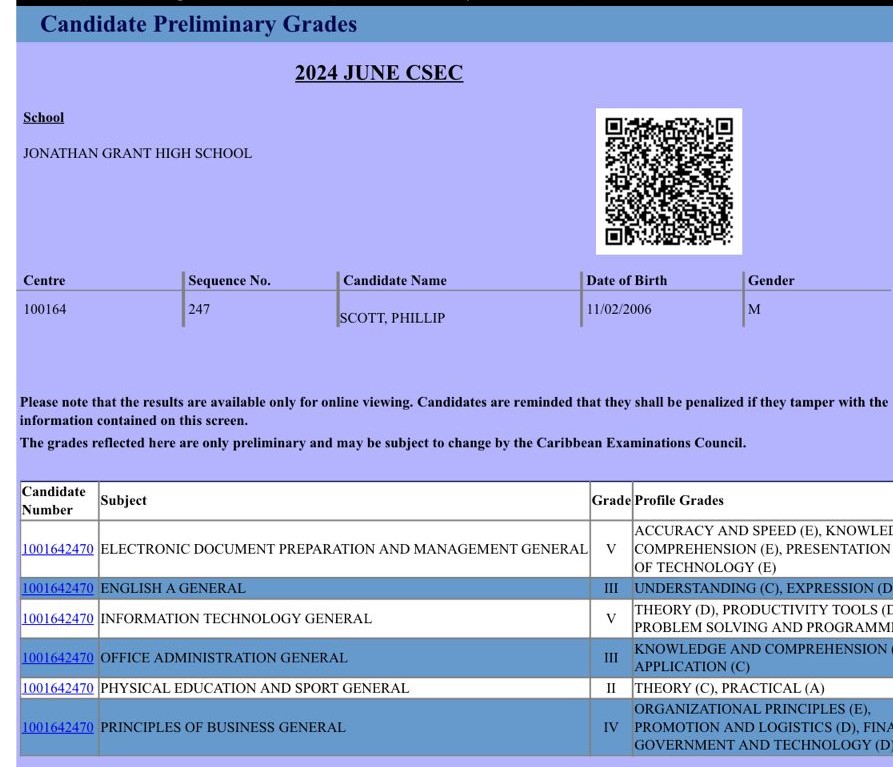Click grade II for Physical Education

point(611,688)
